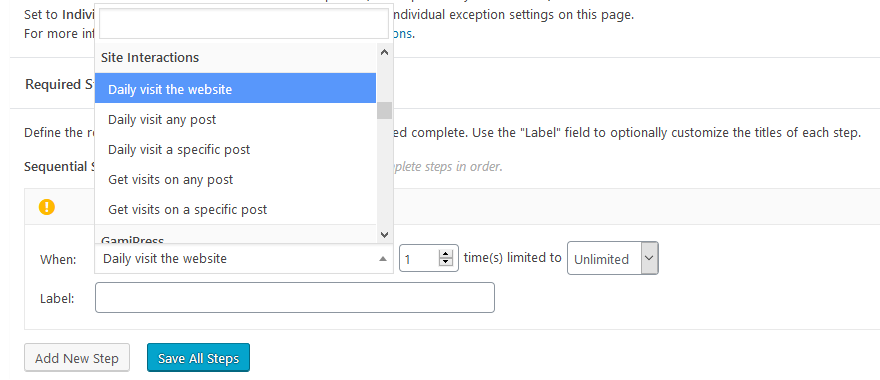Open the Unlimited limit dropdown
Screen dimensions: 880x380
coord(612,259)
